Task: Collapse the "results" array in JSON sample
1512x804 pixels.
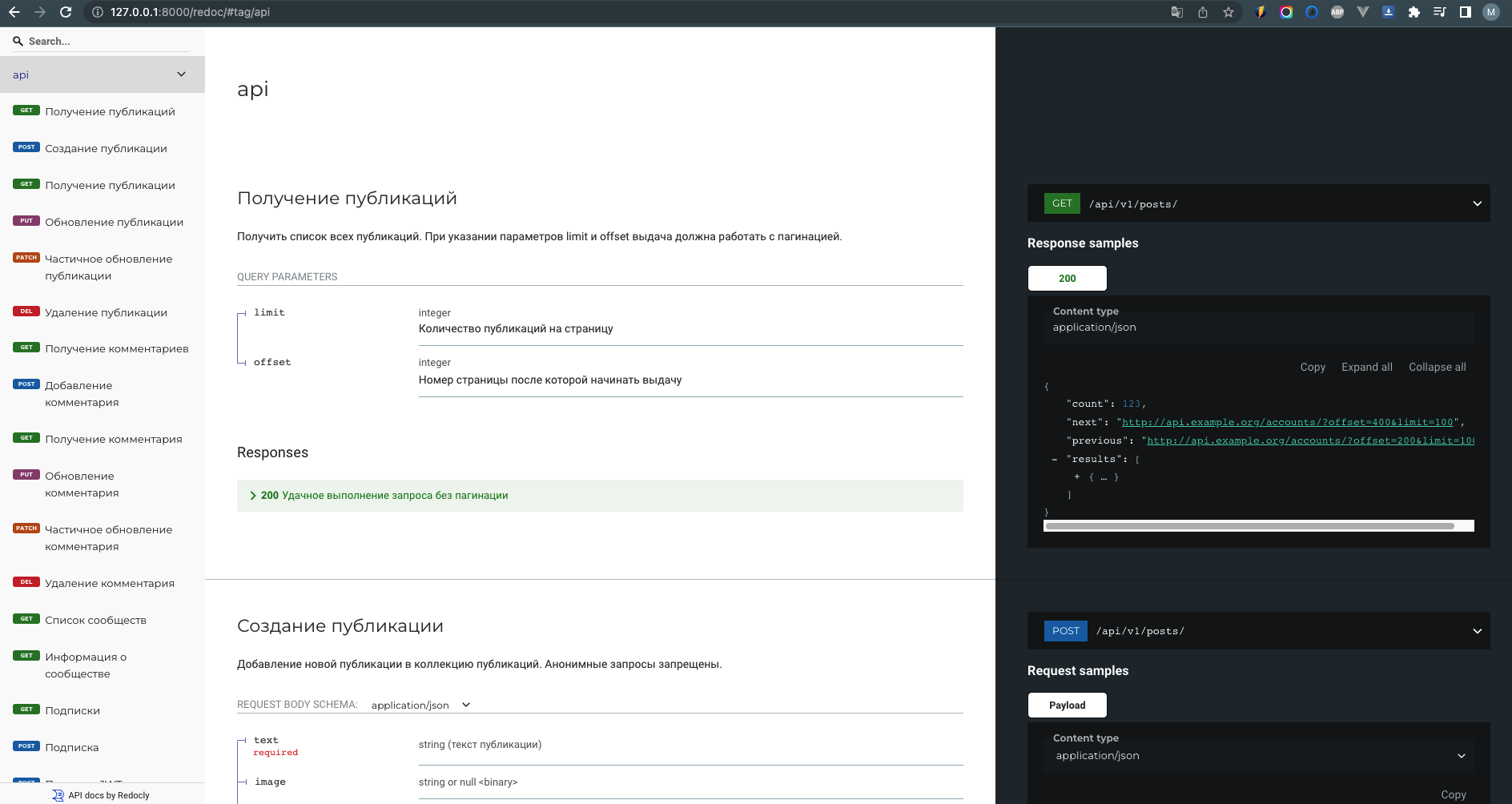Action: click(1055, 460)
